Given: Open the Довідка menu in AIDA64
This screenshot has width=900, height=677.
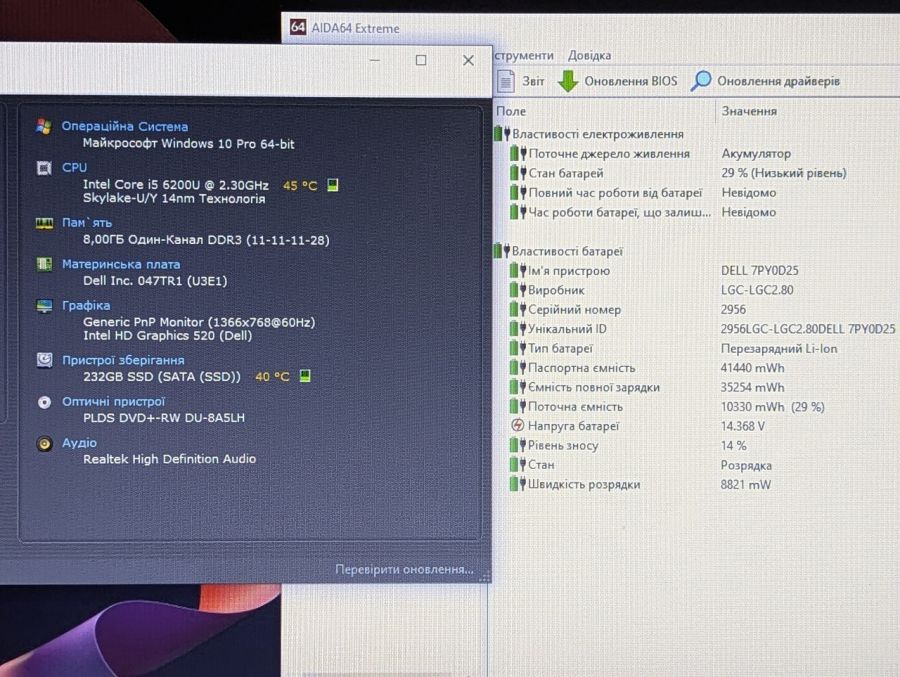Looking at the screenshot, I should [x=589, y=56].
